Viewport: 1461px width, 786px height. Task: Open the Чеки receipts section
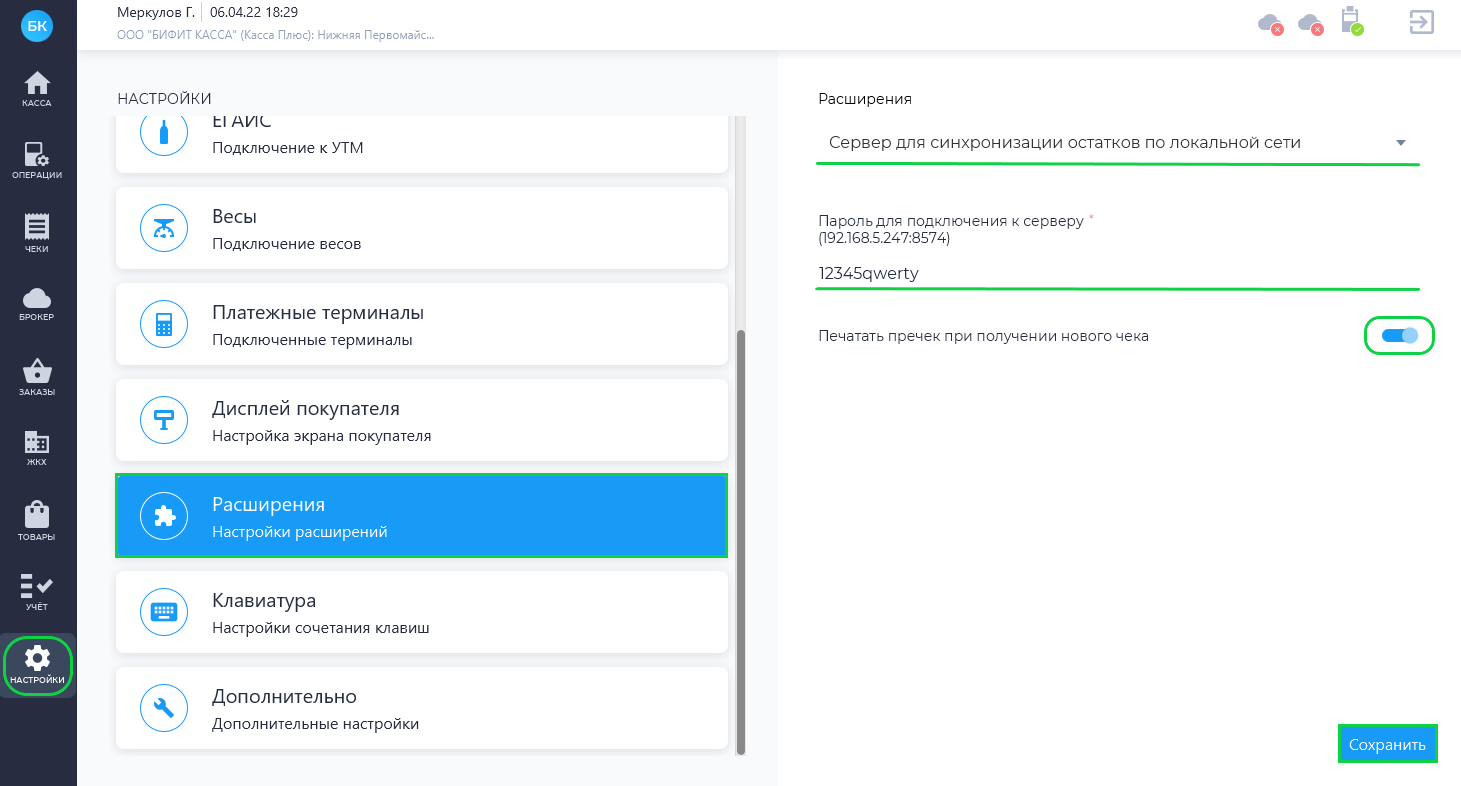tap(37, 233)
